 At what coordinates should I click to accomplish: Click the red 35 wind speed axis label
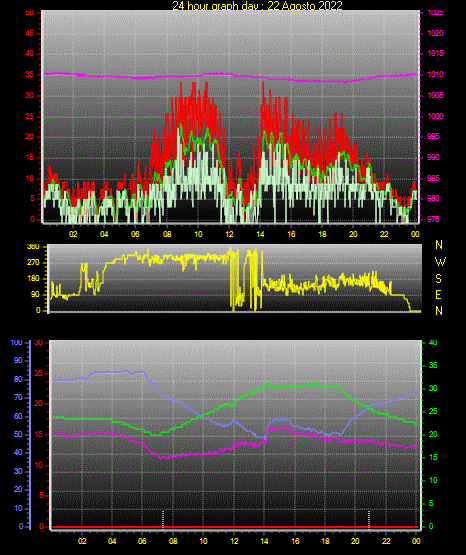(29, 75)
